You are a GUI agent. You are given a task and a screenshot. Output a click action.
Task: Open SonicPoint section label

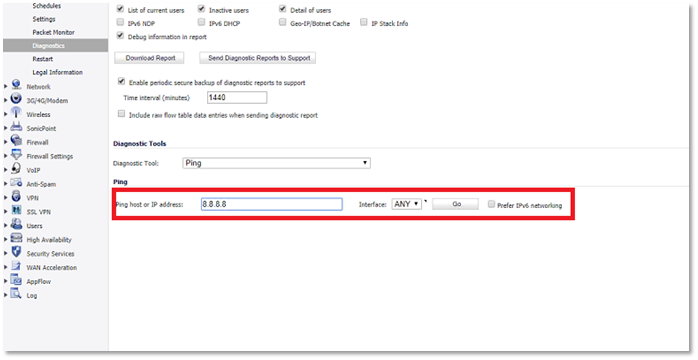[x=41, y=129]
